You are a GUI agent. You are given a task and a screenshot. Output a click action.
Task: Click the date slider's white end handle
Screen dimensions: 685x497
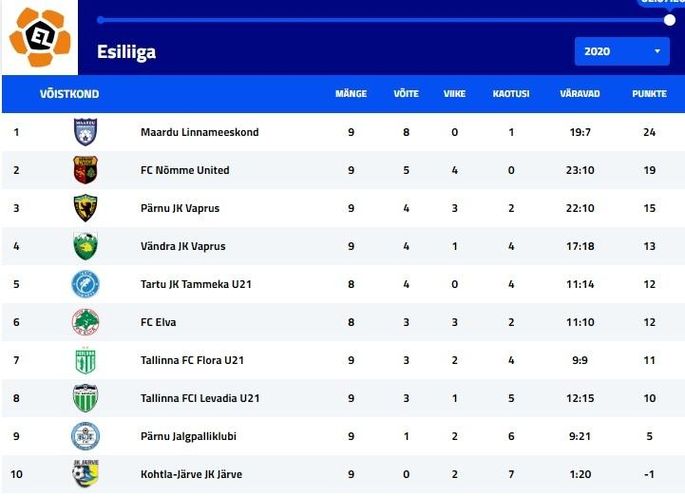coord(669,20)
